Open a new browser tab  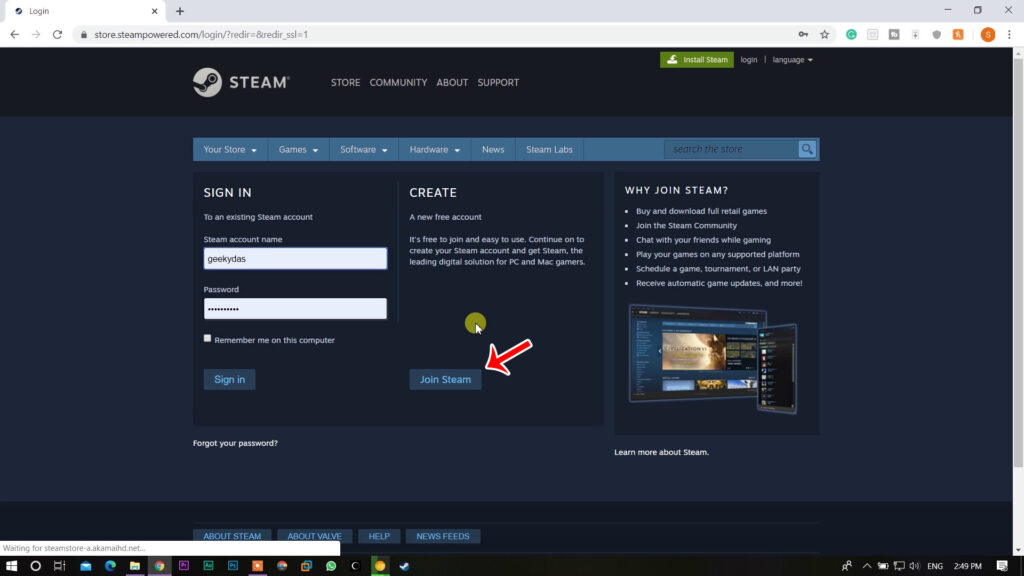coord(180,11)
